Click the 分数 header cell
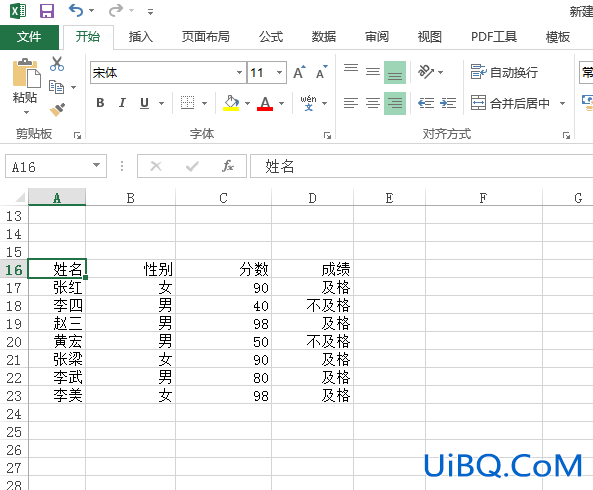593x490 pixels. [x=224, y=269]
